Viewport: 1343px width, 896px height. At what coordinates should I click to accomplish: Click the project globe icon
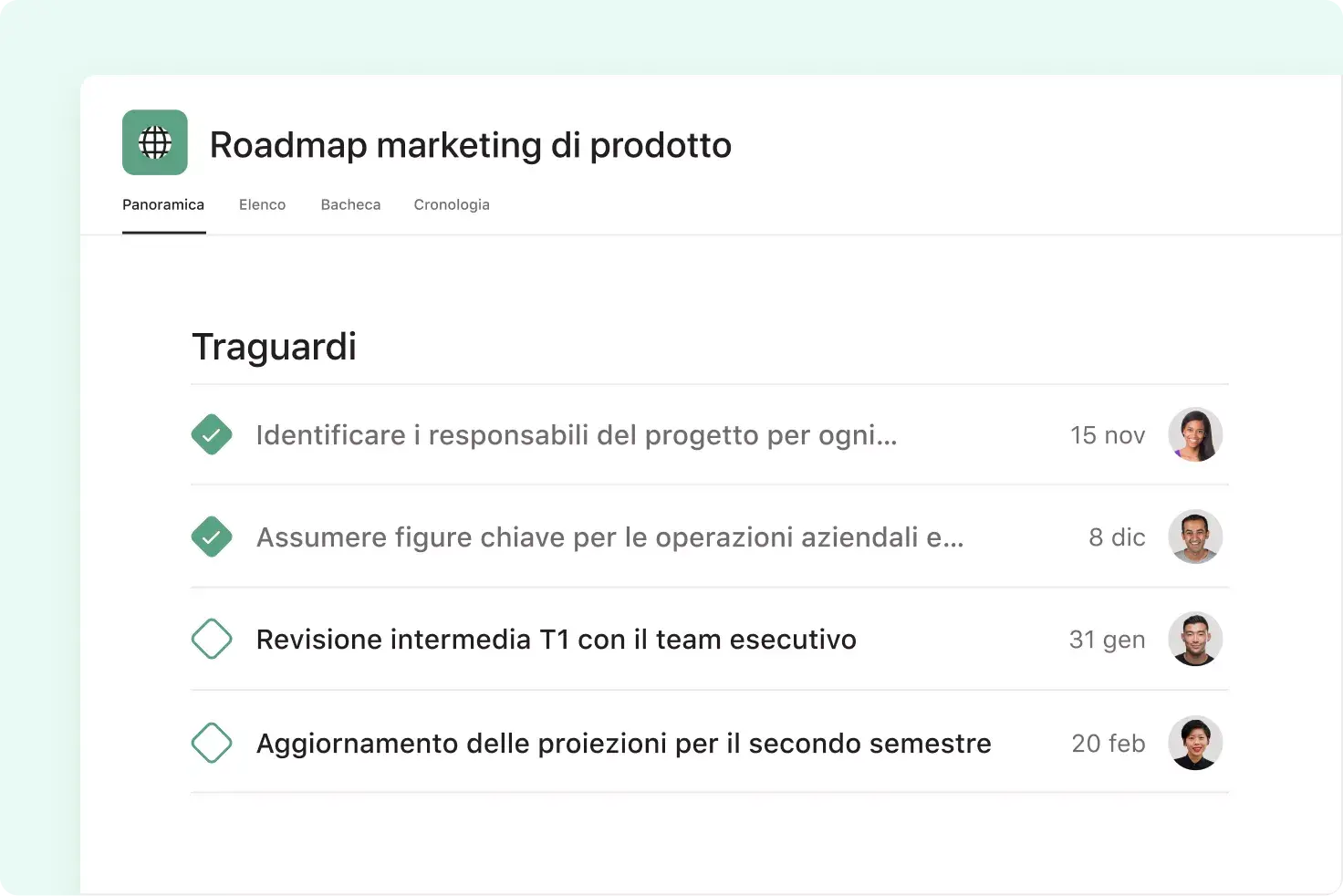(x=154, y=142)
